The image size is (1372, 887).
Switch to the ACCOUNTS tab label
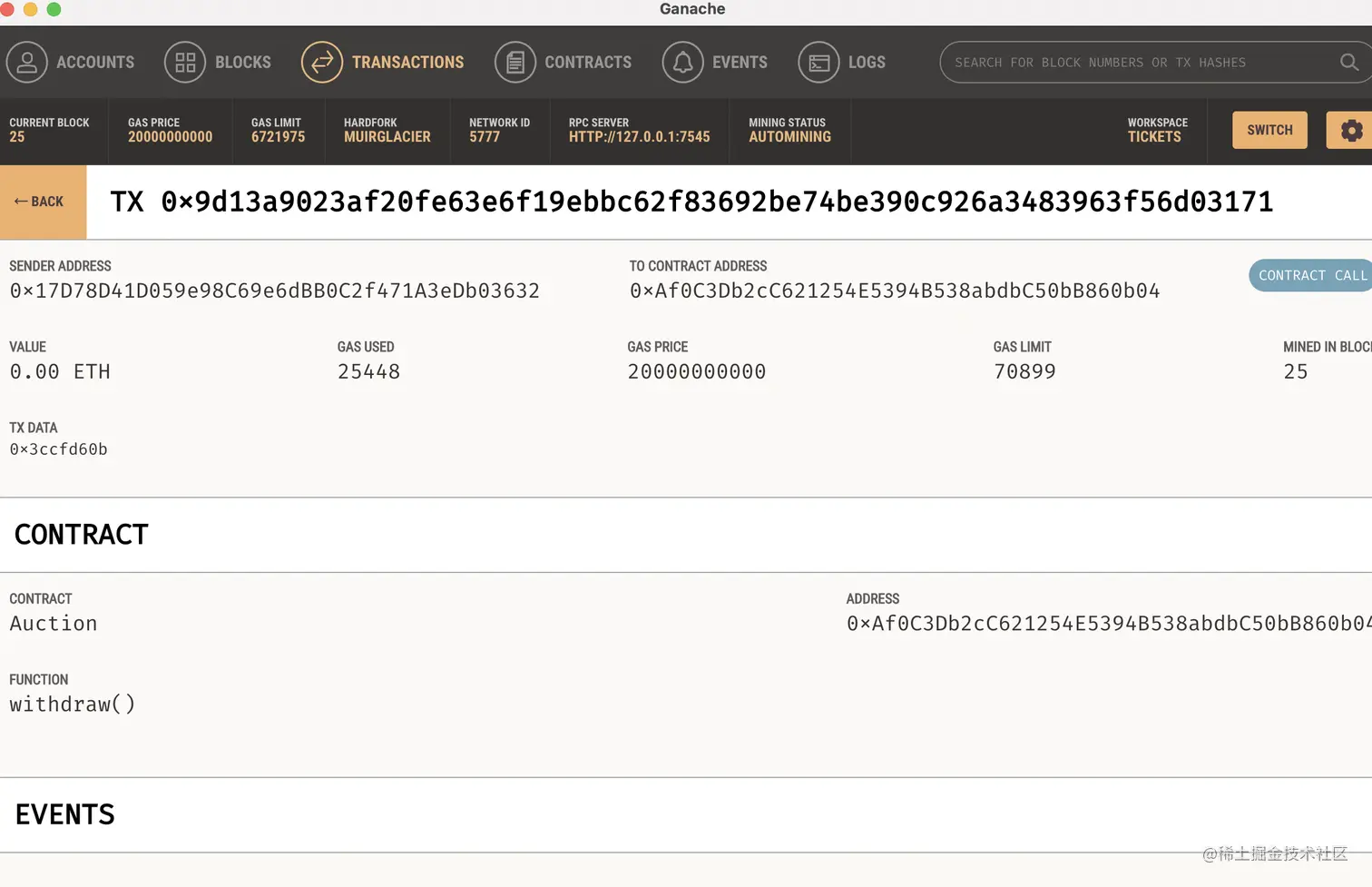coord(95,63)
